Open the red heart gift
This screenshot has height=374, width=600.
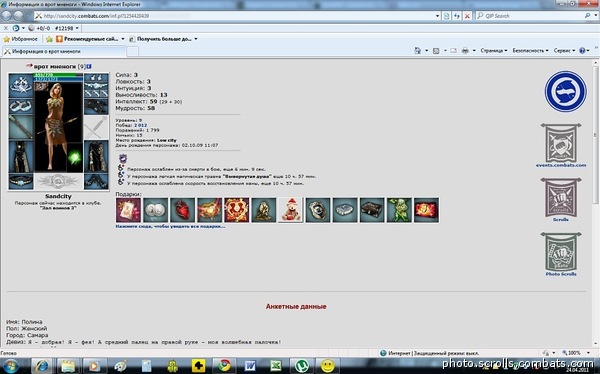(183, 210)
